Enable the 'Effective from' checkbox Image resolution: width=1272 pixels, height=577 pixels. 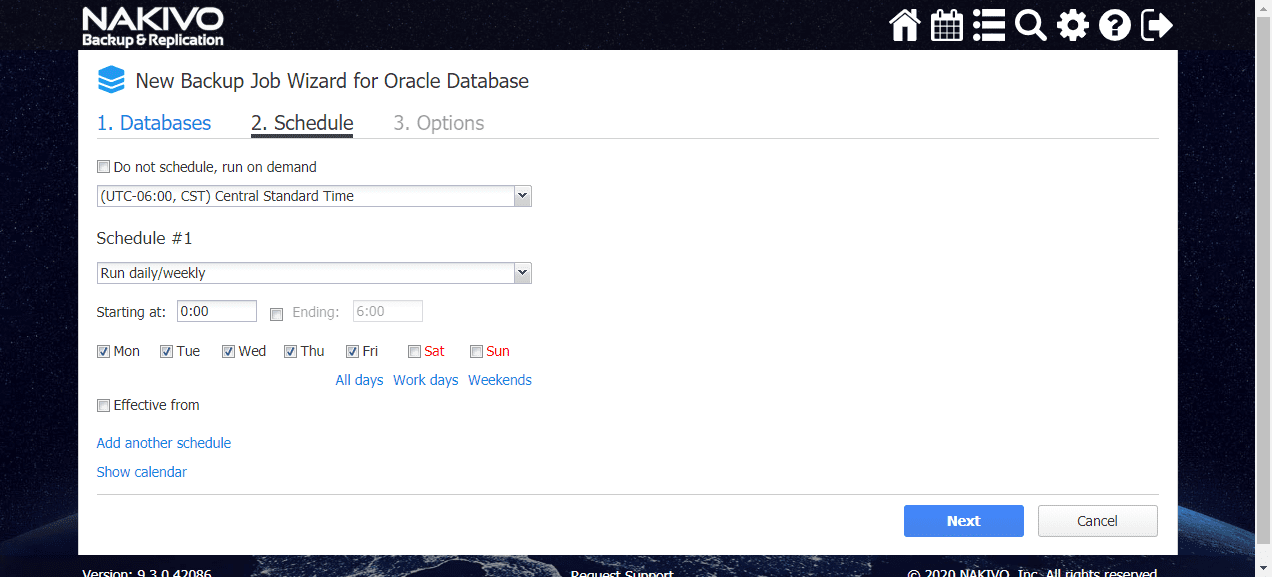[x=103, y=405]
